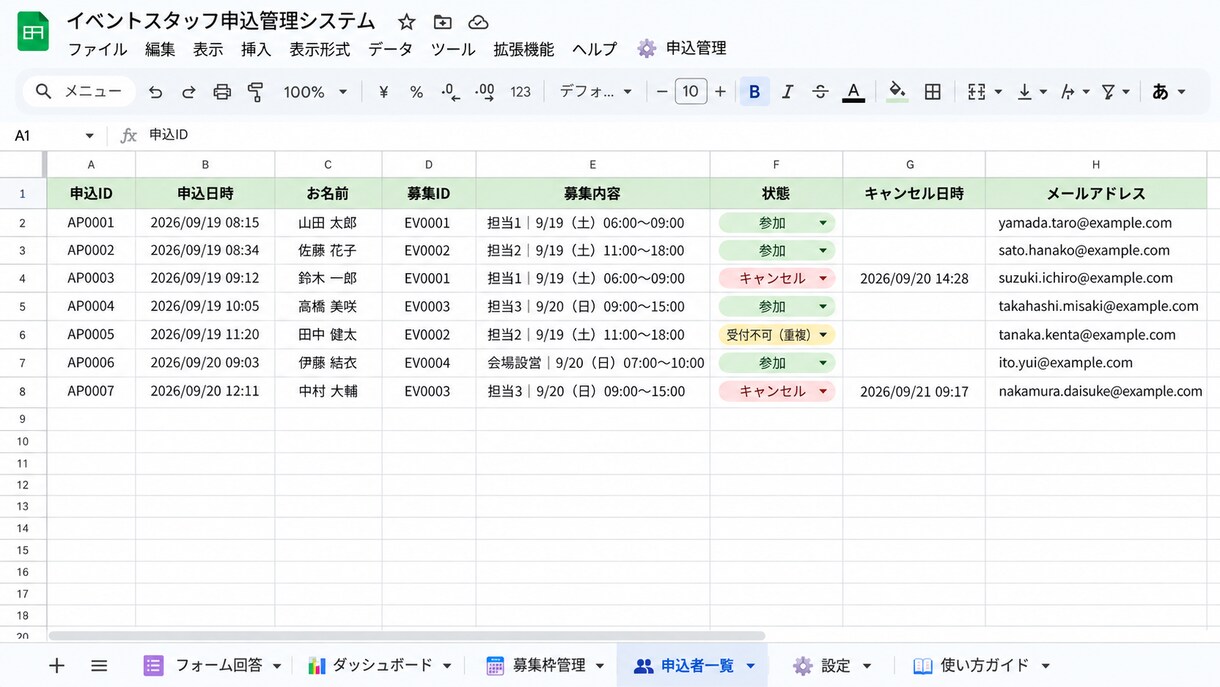Image resolution: width=1220 pixels, height=687 pixels.
Task: Open vertical align options
Action: tap(1032, 92)
